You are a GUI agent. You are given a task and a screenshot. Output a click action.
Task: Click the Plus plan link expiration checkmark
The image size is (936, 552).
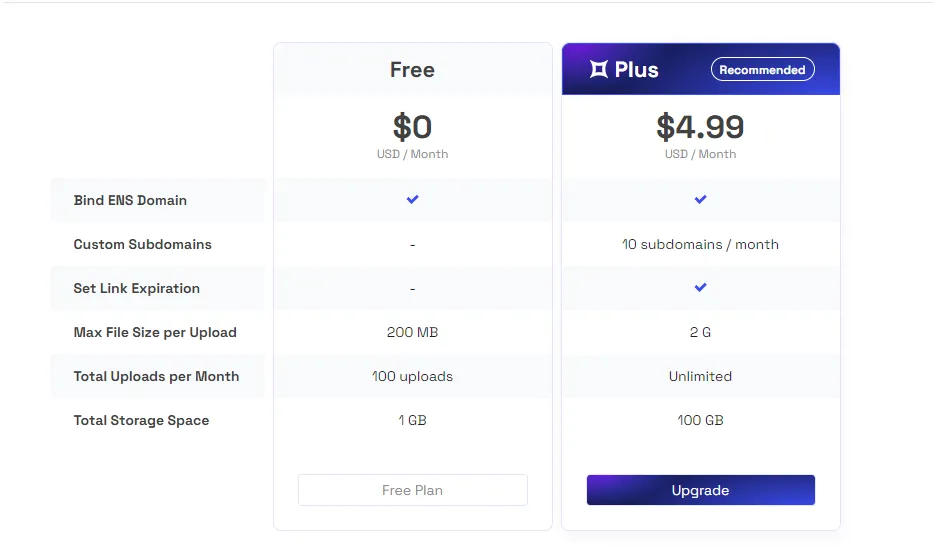coord(700,288)
